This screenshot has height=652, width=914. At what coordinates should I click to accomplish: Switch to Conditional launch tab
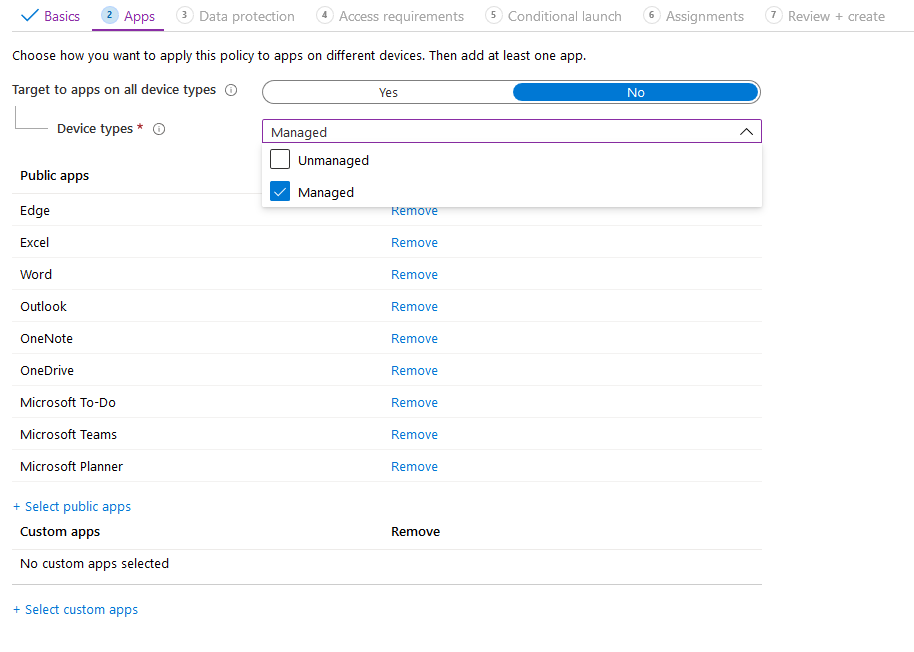click(553, 16)
